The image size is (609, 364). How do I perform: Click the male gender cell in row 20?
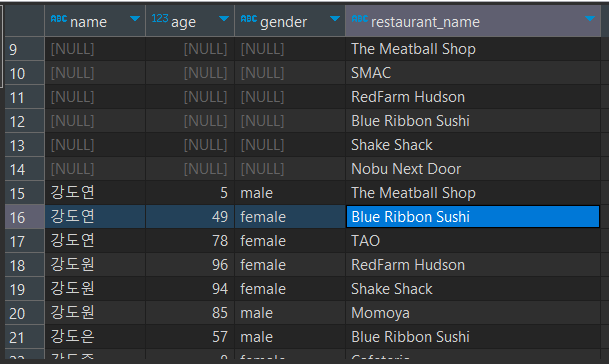pyautogui.click(x=290, y=313)
